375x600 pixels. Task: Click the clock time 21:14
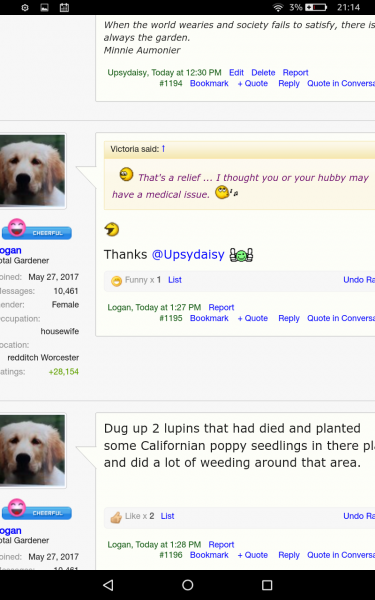(x=348, y=7)
